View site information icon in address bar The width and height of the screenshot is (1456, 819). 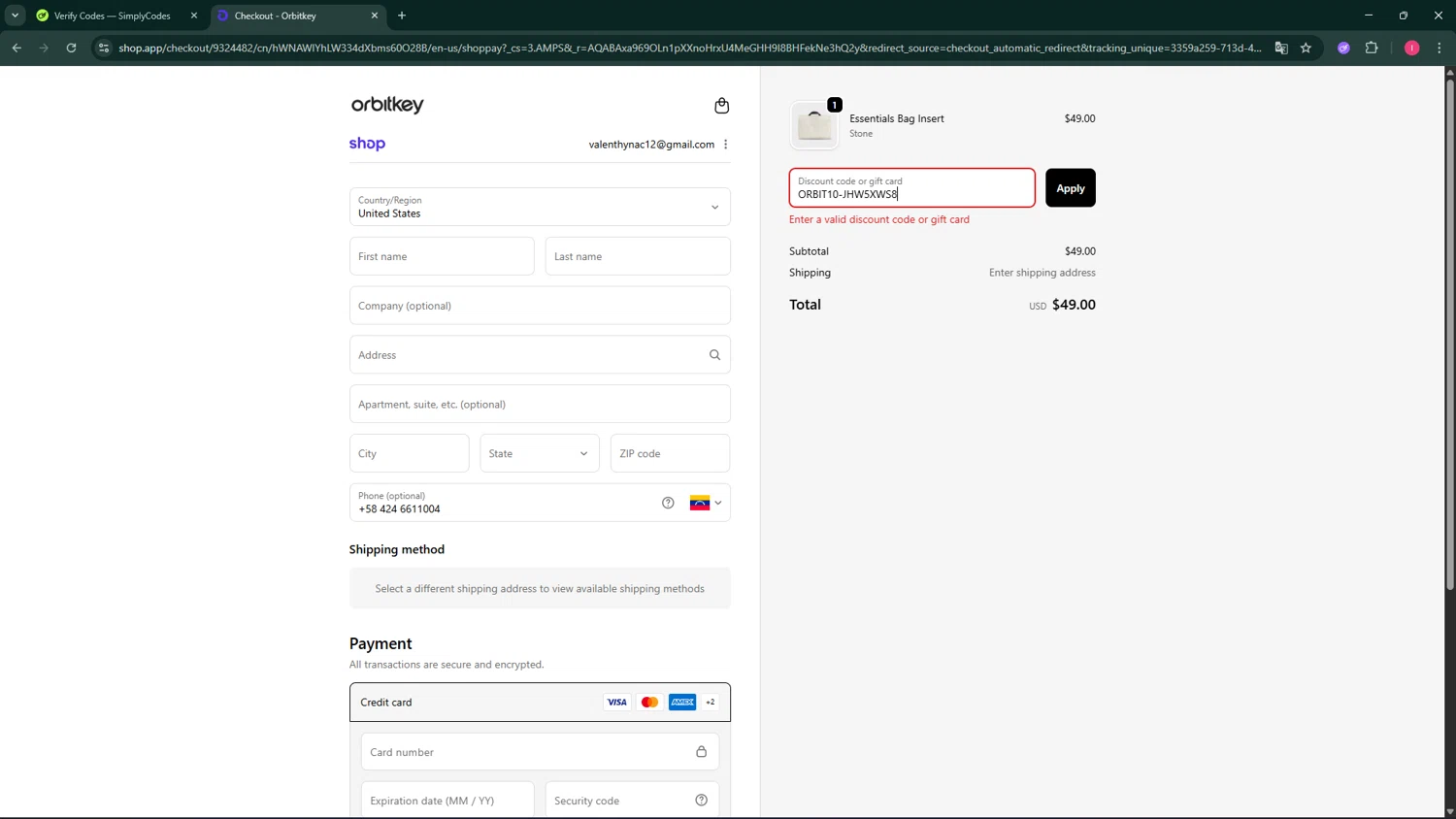click(104, 48)
